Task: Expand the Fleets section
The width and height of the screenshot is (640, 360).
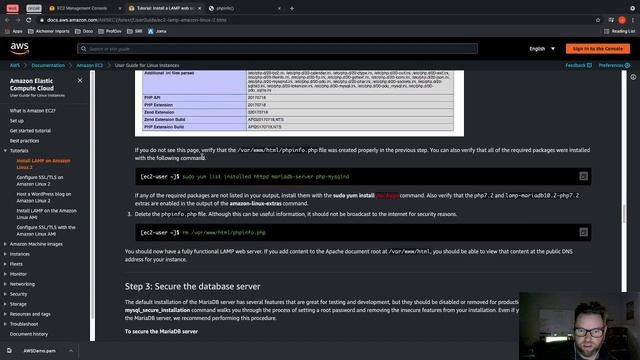Action: (x=5, y=264)
